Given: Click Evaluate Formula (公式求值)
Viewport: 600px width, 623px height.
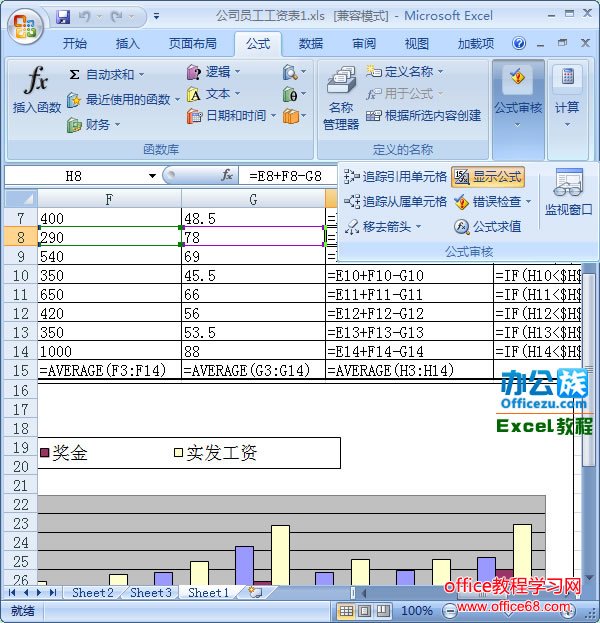Looking at the screenshot, I should click(x=487, y=226).
